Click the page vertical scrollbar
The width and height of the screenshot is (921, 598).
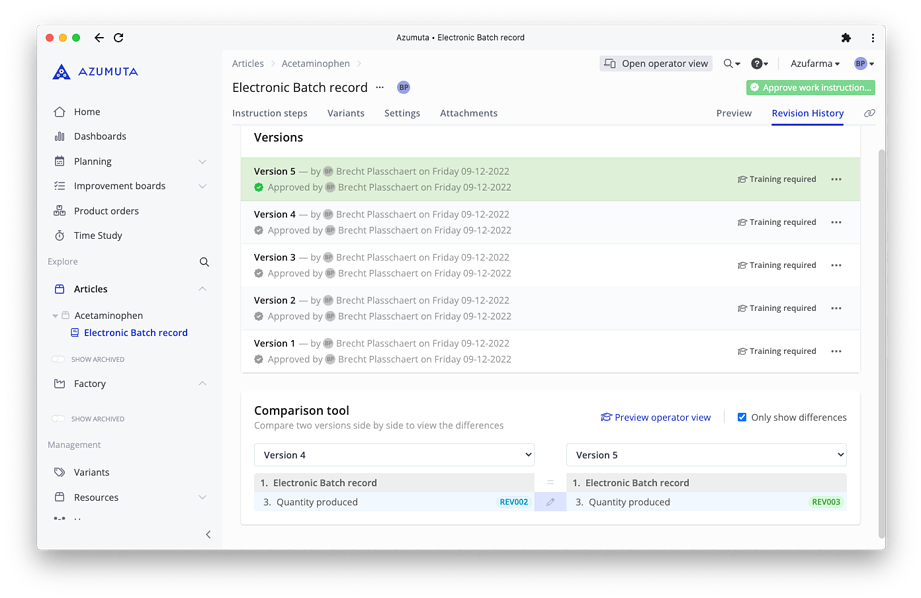point(880,340)
